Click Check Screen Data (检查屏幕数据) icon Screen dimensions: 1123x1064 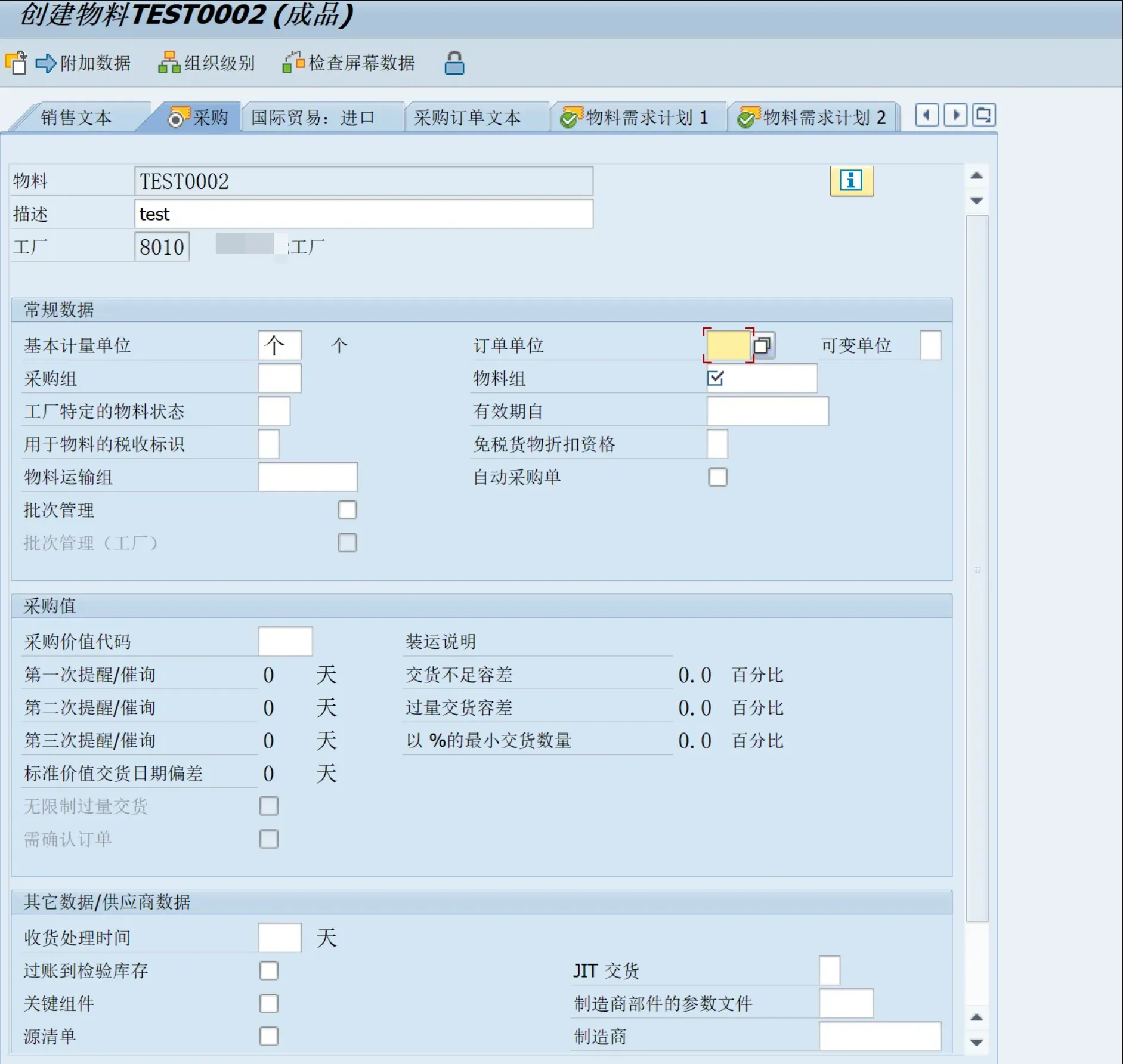(293, 63)
